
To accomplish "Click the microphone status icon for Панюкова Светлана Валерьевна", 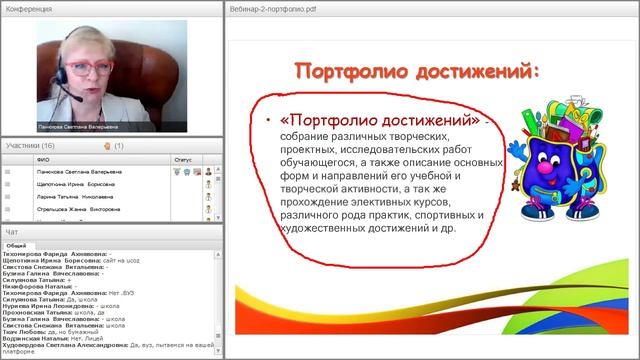I will (x=177, y=172).
